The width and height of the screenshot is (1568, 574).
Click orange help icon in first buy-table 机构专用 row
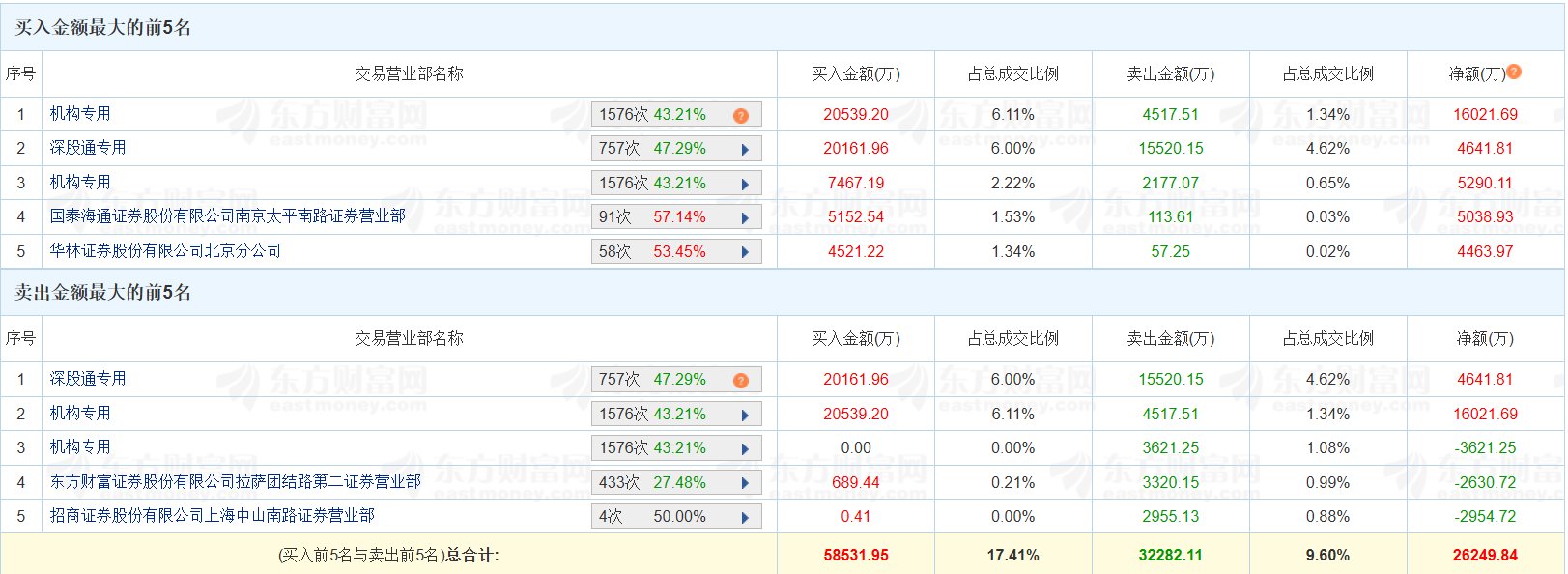point(741,115)
